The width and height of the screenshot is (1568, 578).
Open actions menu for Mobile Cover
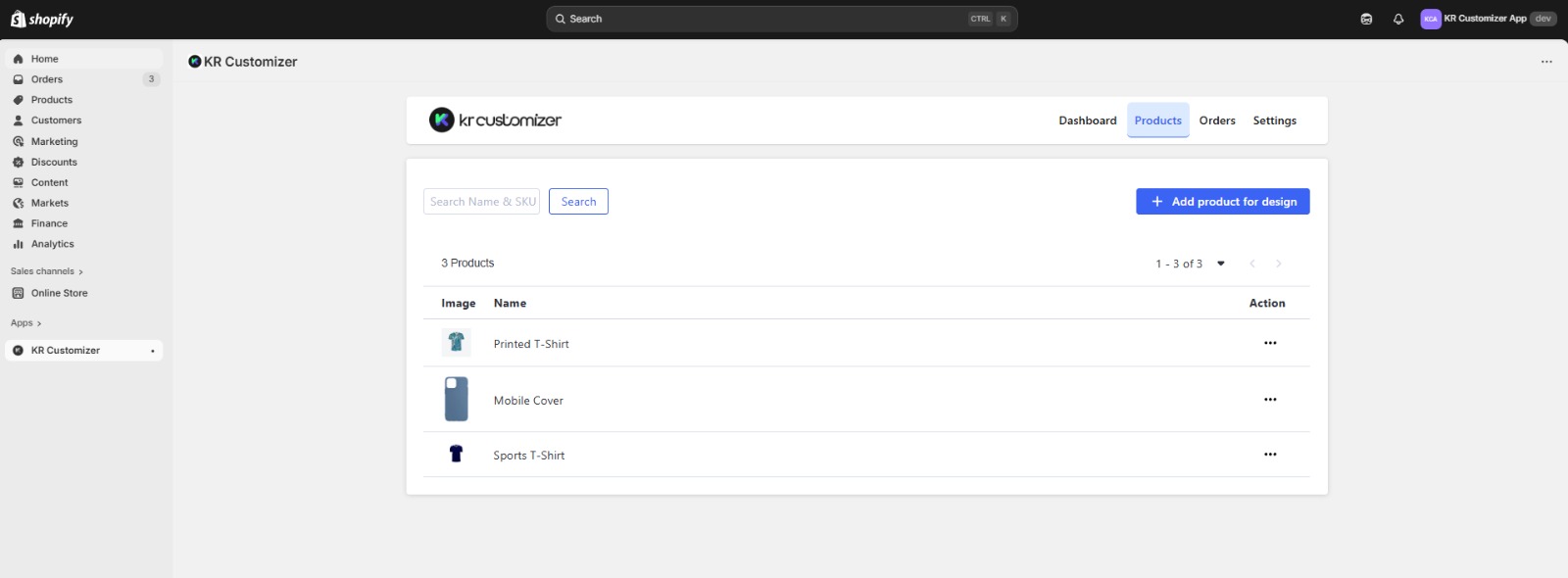[1270, 400]
